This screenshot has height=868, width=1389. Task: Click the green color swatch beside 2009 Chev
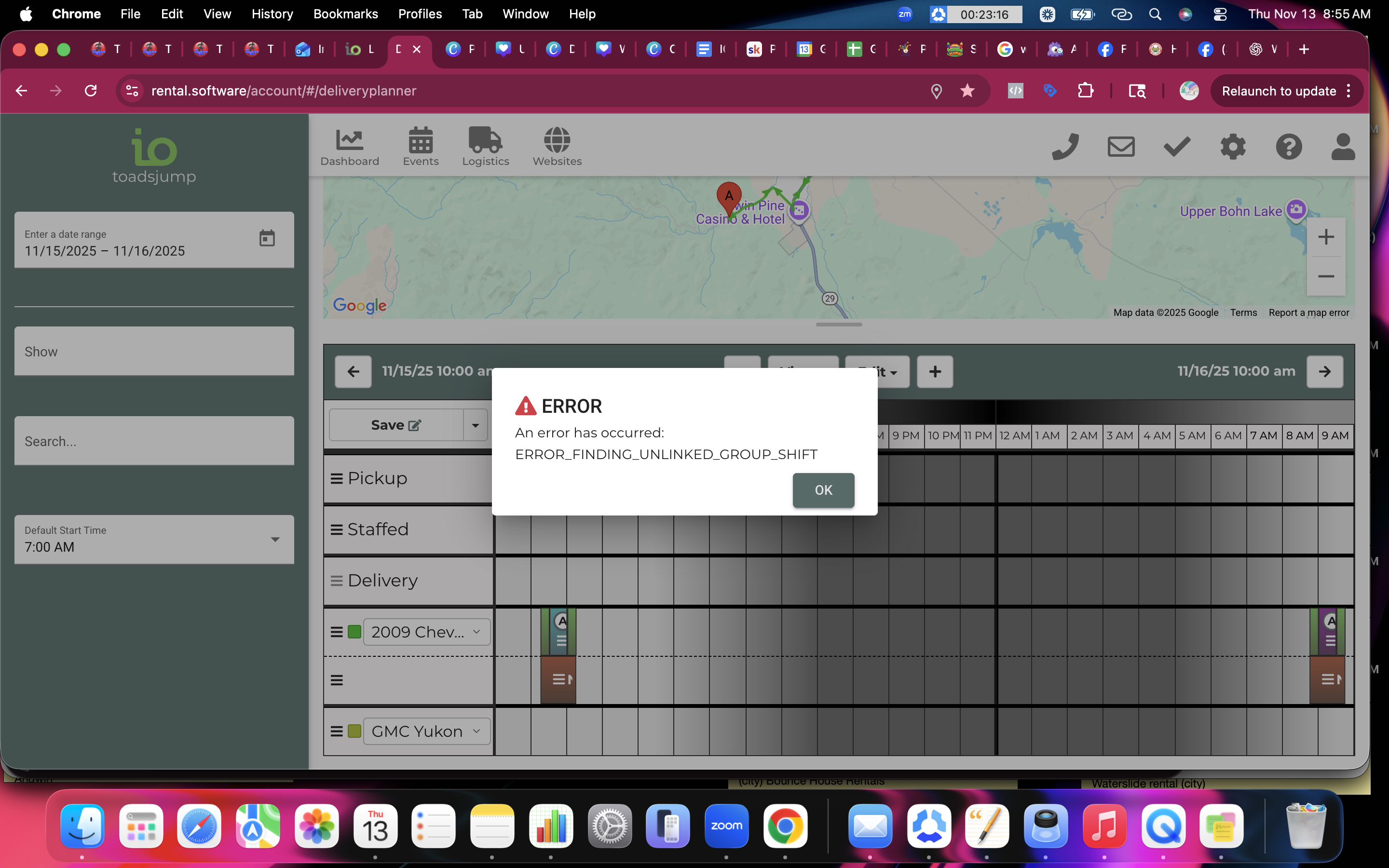[354, 632]
